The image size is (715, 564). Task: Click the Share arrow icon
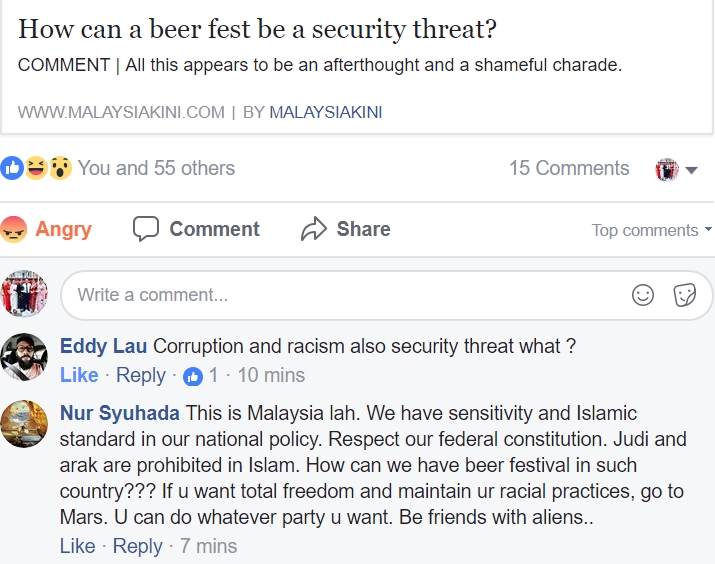[314, 229]
